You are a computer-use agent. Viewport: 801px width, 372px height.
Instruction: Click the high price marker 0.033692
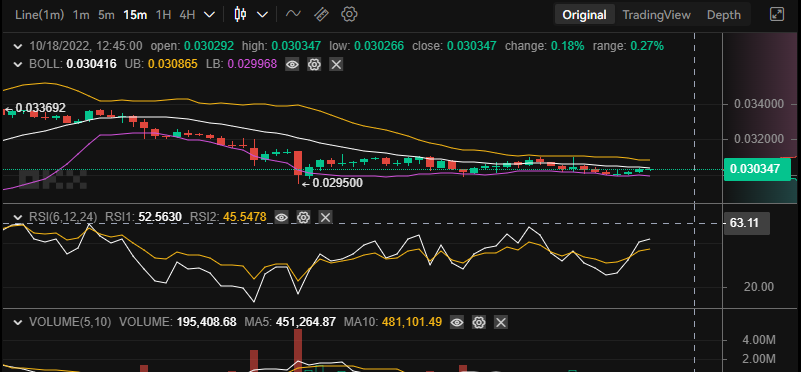click(x=40, y=108)
